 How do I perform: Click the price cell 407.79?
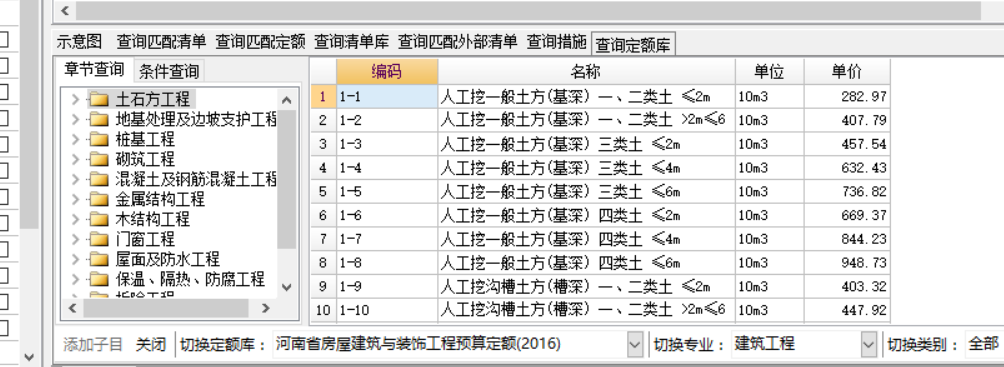coord(847,120)
